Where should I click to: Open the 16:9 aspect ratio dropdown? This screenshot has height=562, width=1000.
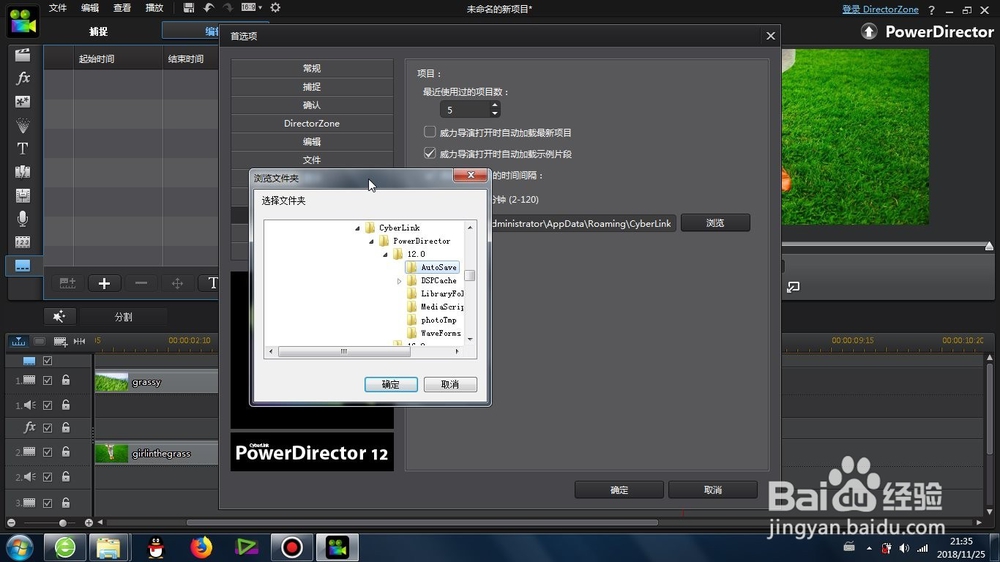click(x=252, y=8)
